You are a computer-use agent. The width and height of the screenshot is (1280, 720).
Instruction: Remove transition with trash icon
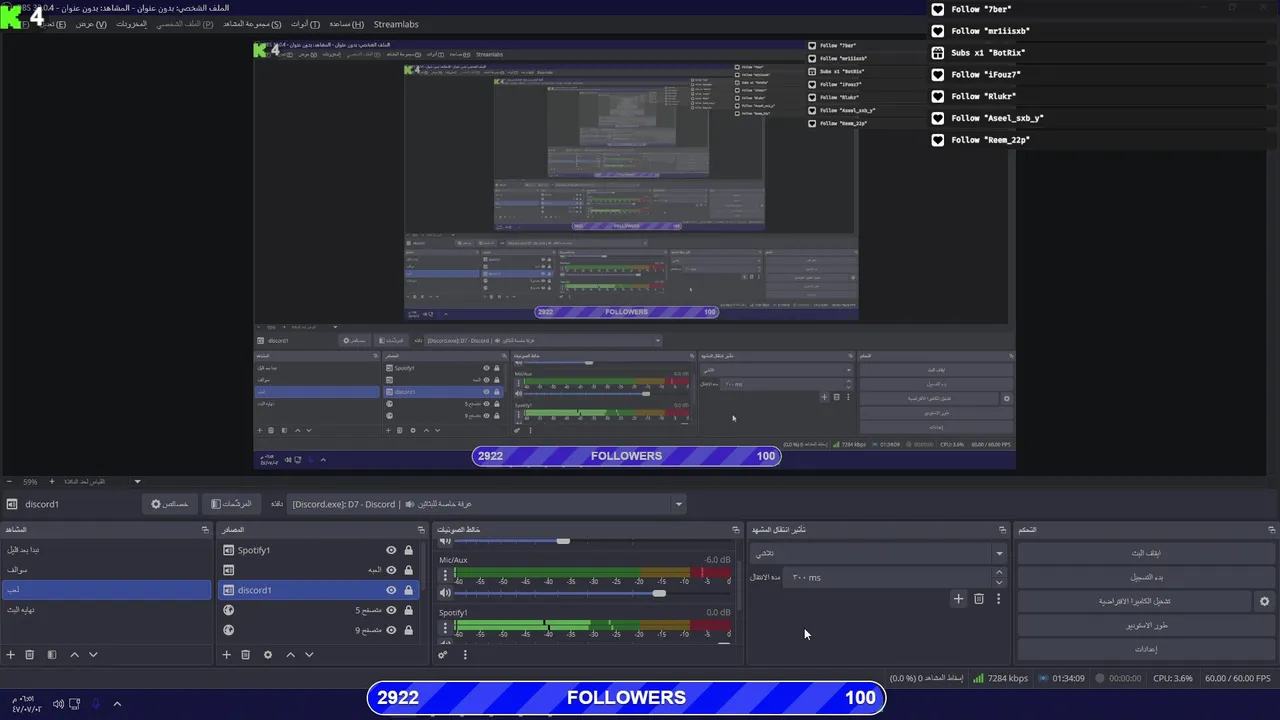click(979, 599)
